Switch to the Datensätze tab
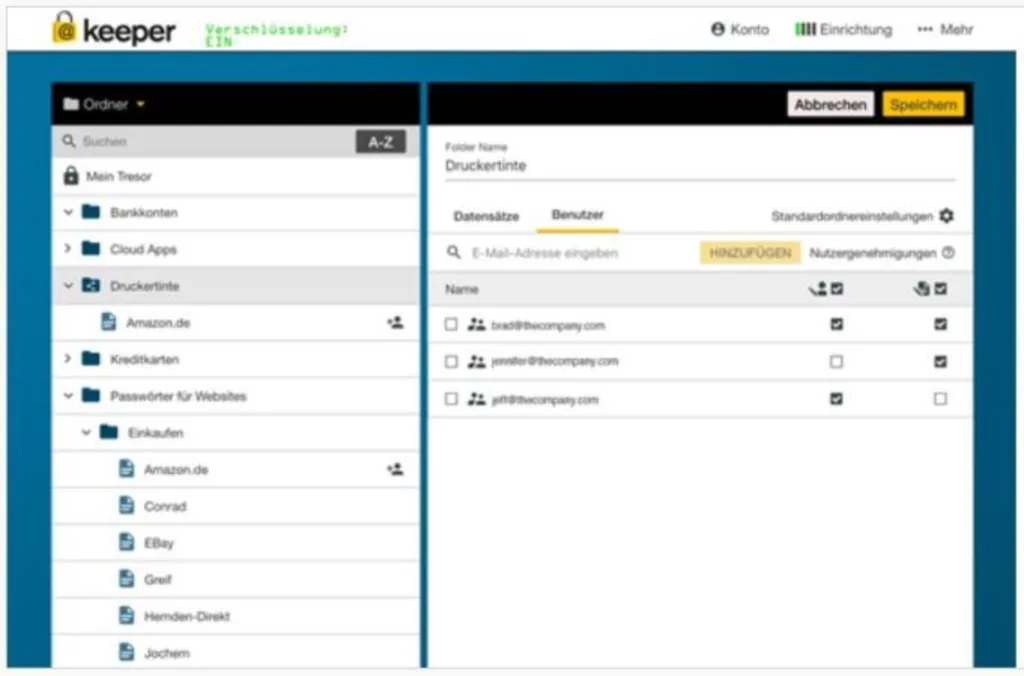1024x676 pixels. point(486,216)
